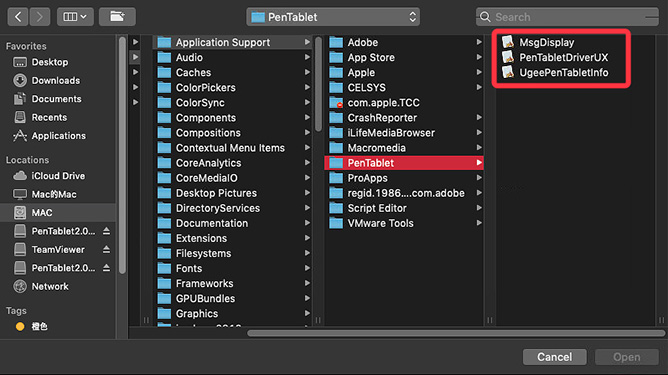Image resolution: width=668 pixels, height=375 pixels.
Task: Click the Cancel button
Action: pyautogui.click(x=554, y=357)
